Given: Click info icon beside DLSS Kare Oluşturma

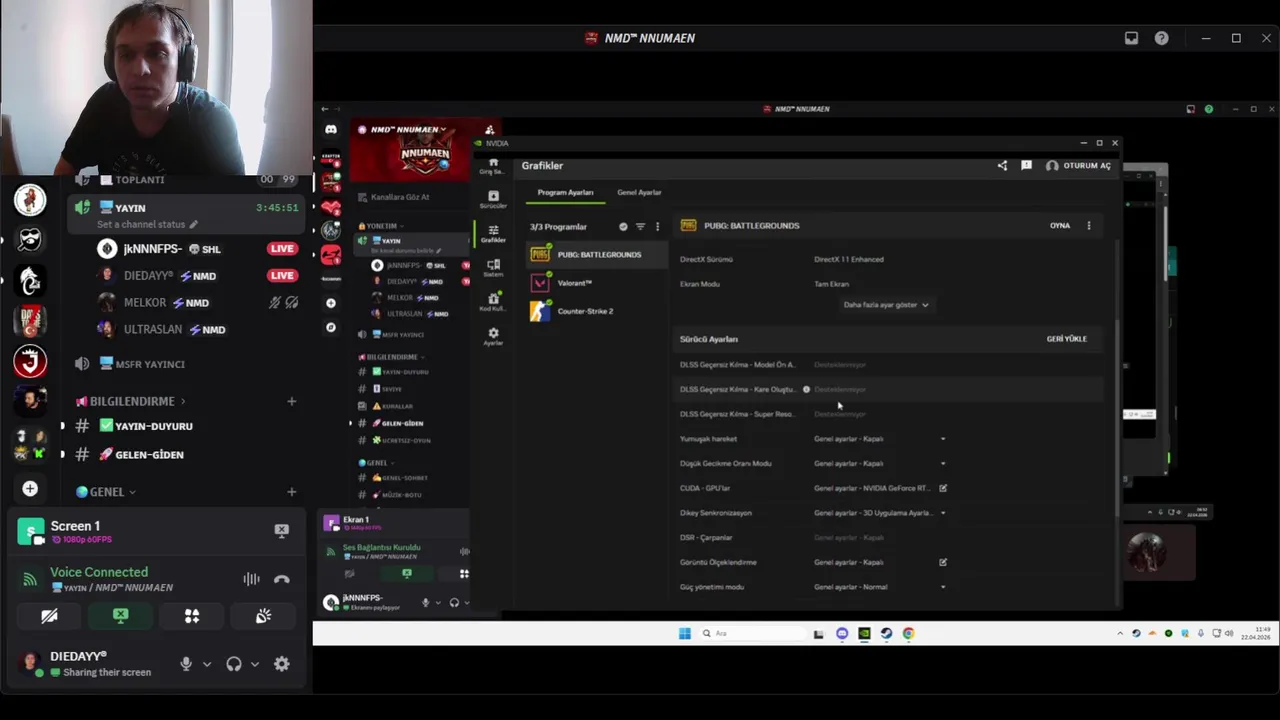Looking at the screenshot, I should (x=806, y=390).
